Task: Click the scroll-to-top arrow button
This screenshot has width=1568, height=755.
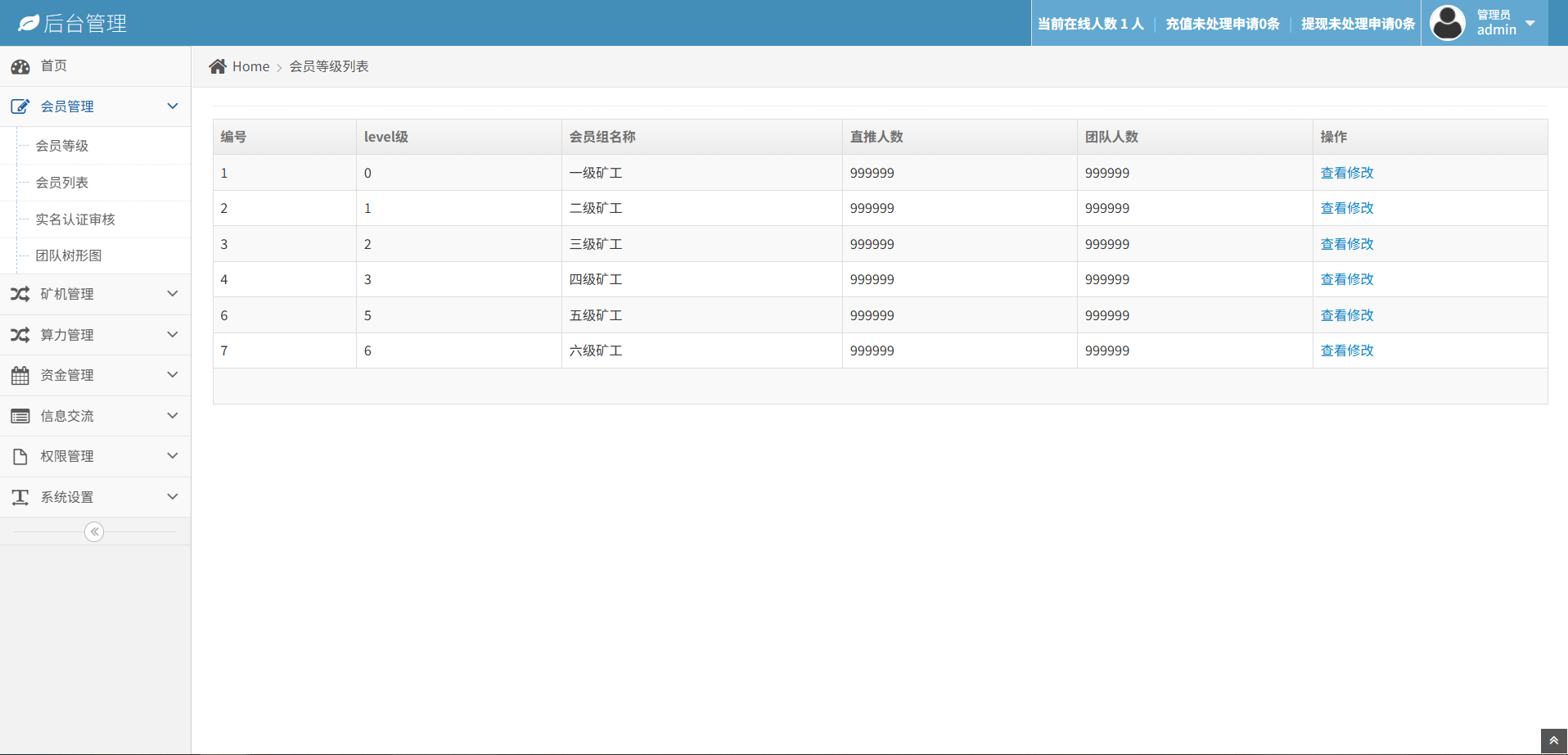Action: pyautogui.click(x=1553, y=741)
